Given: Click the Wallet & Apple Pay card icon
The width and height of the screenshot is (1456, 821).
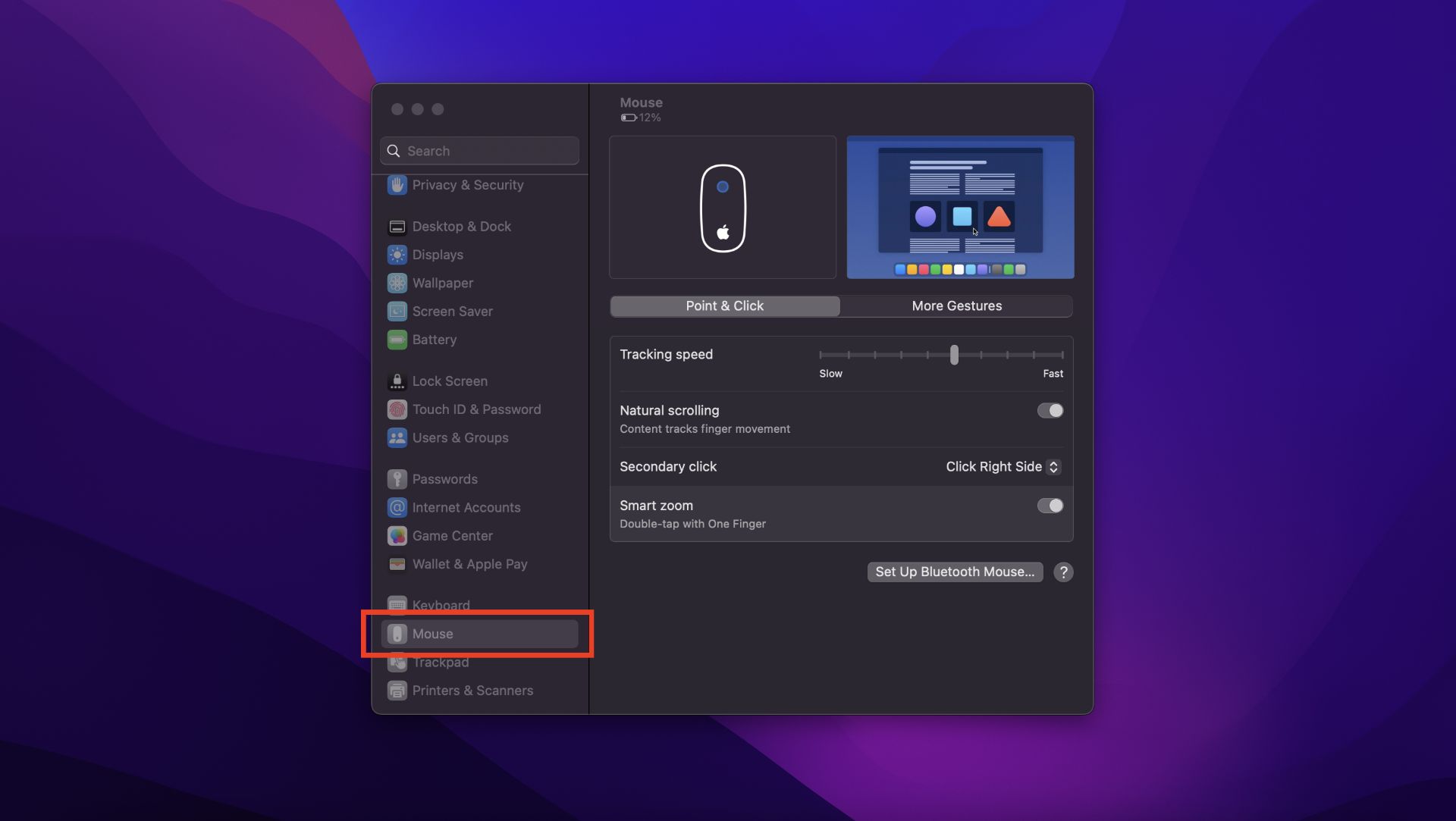Looking at the screenshot, I should 397,564.
